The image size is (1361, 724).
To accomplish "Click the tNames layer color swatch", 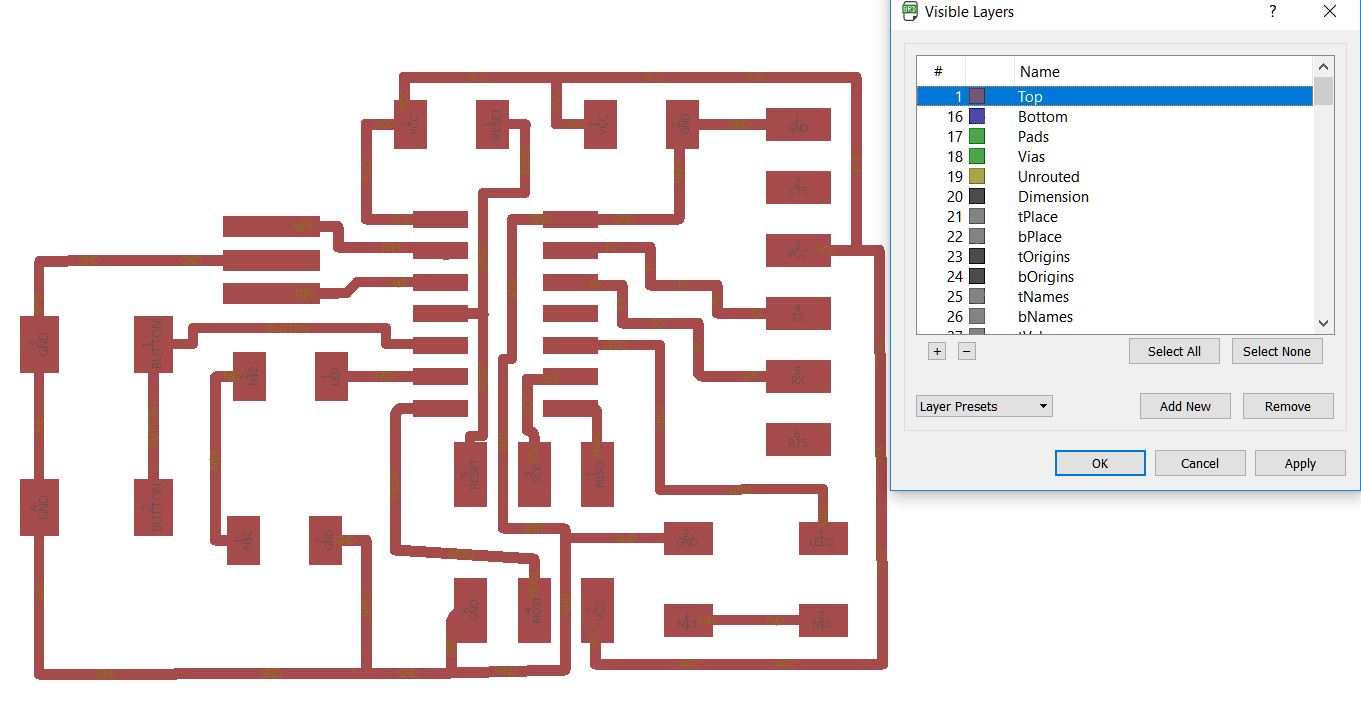I will [x=977, y=296].
